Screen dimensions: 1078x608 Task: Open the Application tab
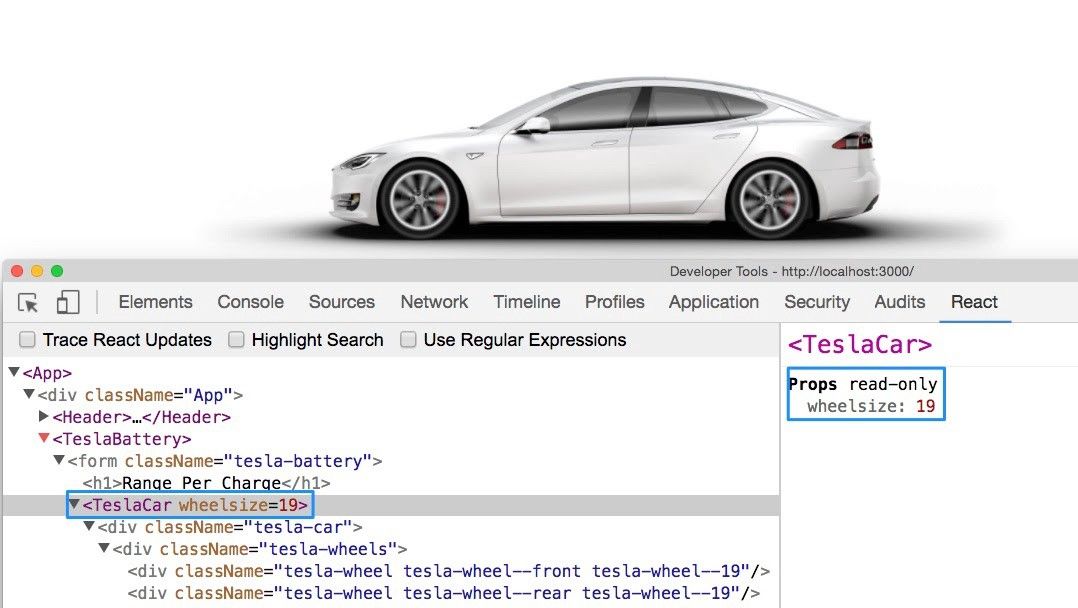[713, 302]
